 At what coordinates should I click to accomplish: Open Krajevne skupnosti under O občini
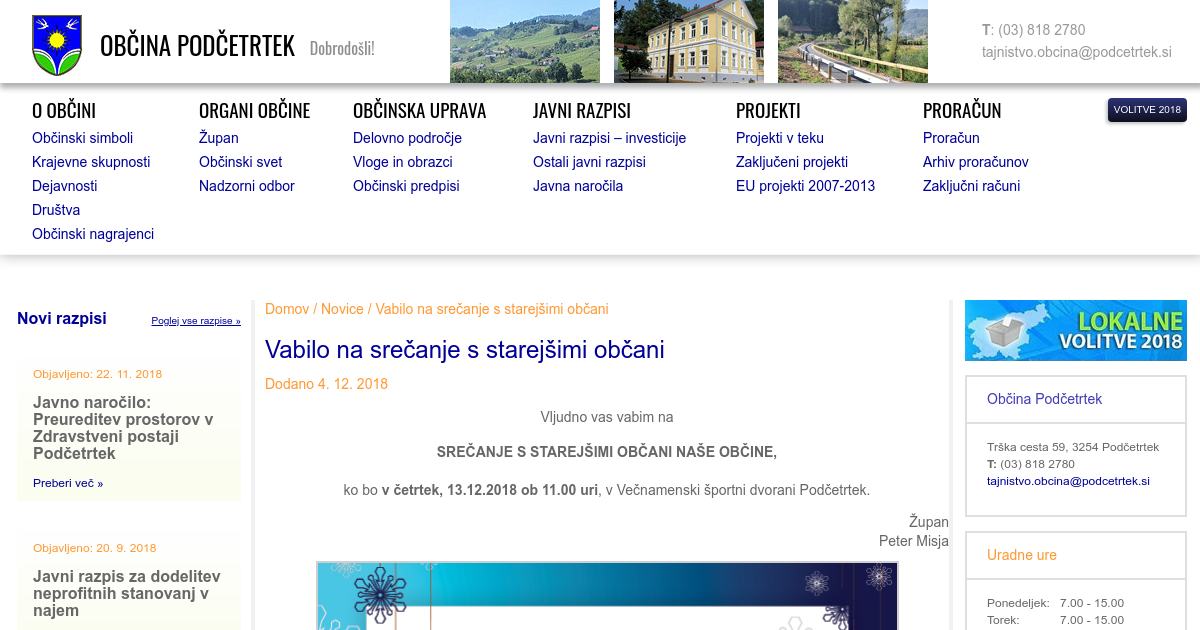click(x=91, y=162)
